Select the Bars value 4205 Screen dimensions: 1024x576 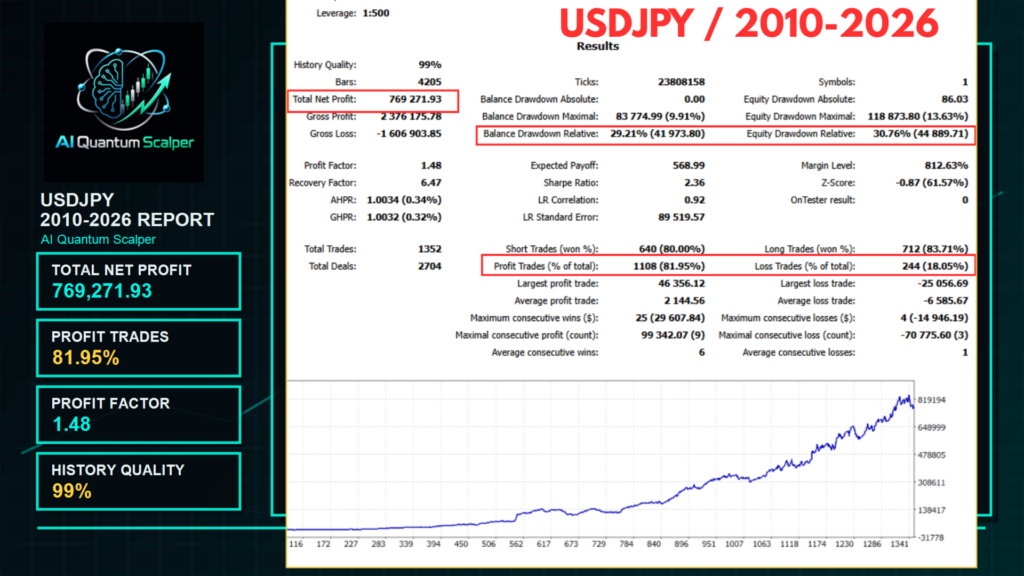pos(430,82)
